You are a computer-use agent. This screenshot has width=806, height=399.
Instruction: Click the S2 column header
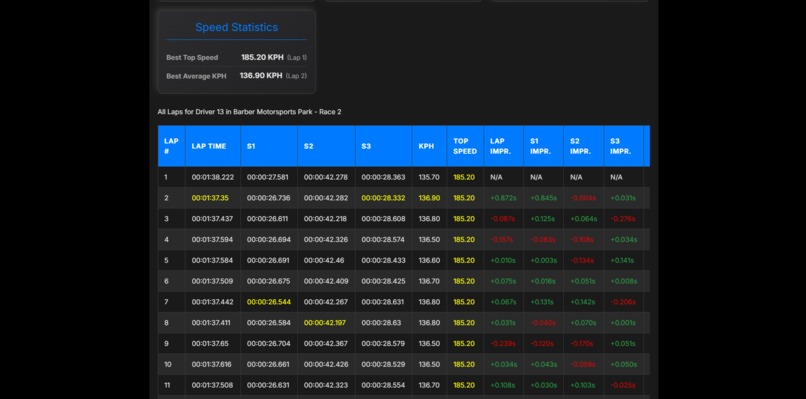326,146
